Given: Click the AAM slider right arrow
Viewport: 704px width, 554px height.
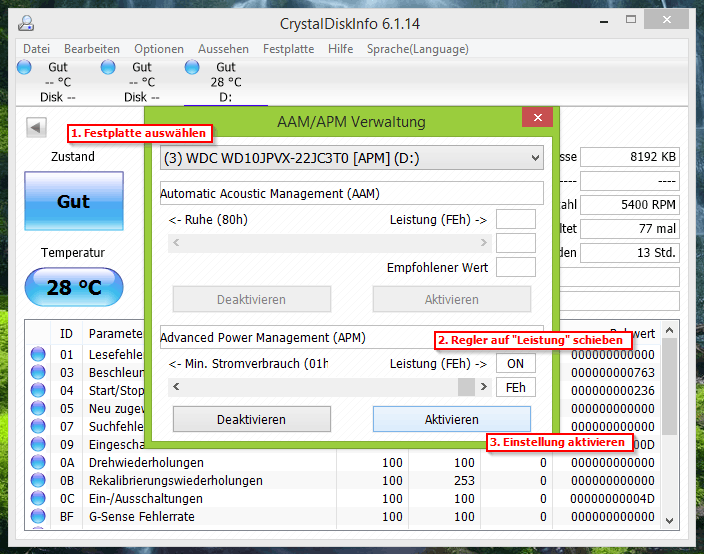Looking at the screenshot, I should point(484,243).
